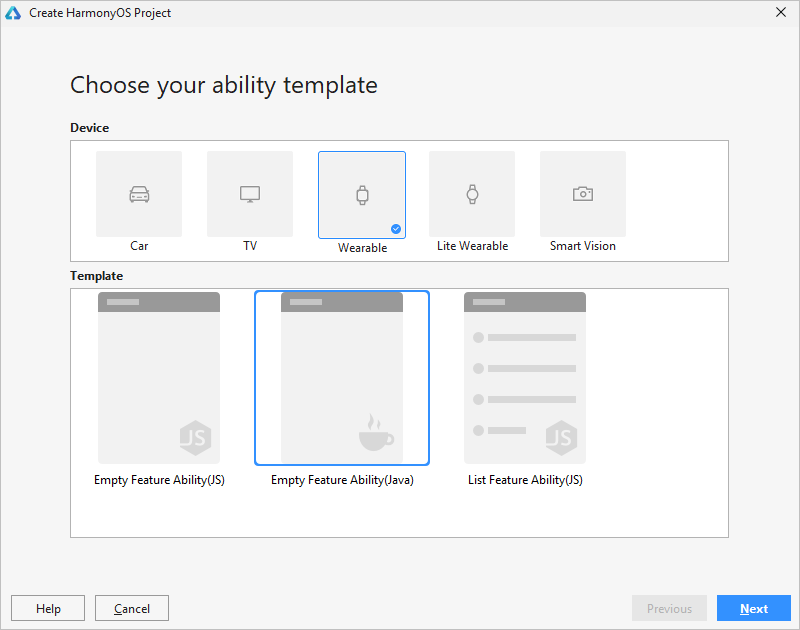Image resolution: width=800 pixels, height=630 pixels.
Task: Choose Empty Feature Ability(Java) template thumbnail
Action: point(342,378)
